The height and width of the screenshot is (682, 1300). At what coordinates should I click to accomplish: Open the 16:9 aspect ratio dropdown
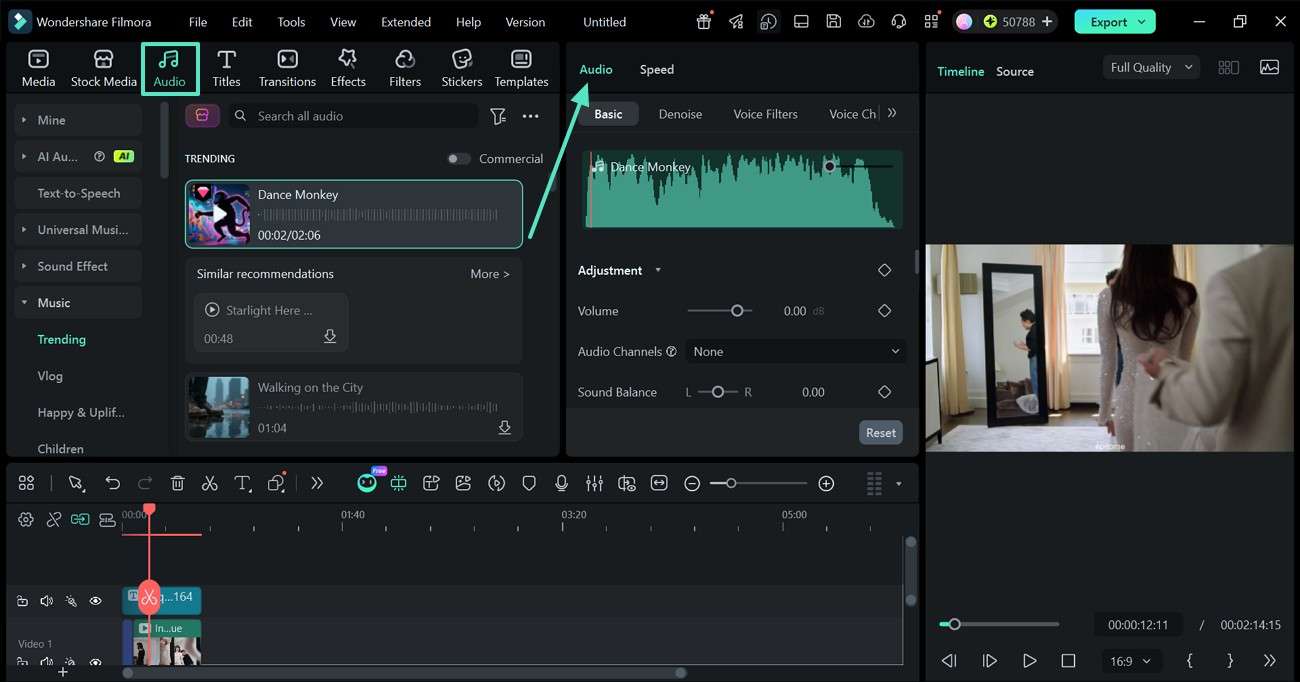coord(1130,661)
